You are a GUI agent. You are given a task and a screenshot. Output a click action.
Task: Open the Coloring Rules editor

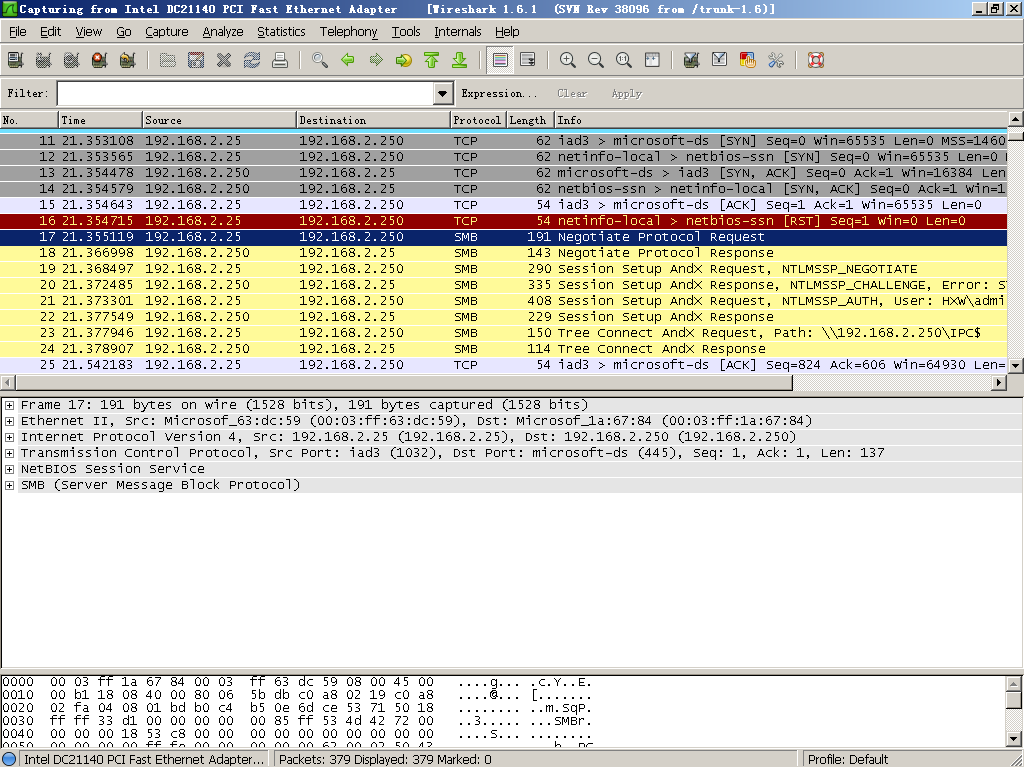(x=747, y=60)
